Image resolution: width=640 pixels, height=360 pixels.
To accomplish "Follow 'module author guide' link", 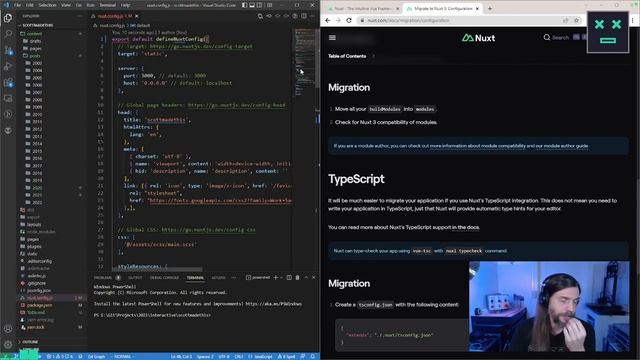I will click(x=562, y=146).
